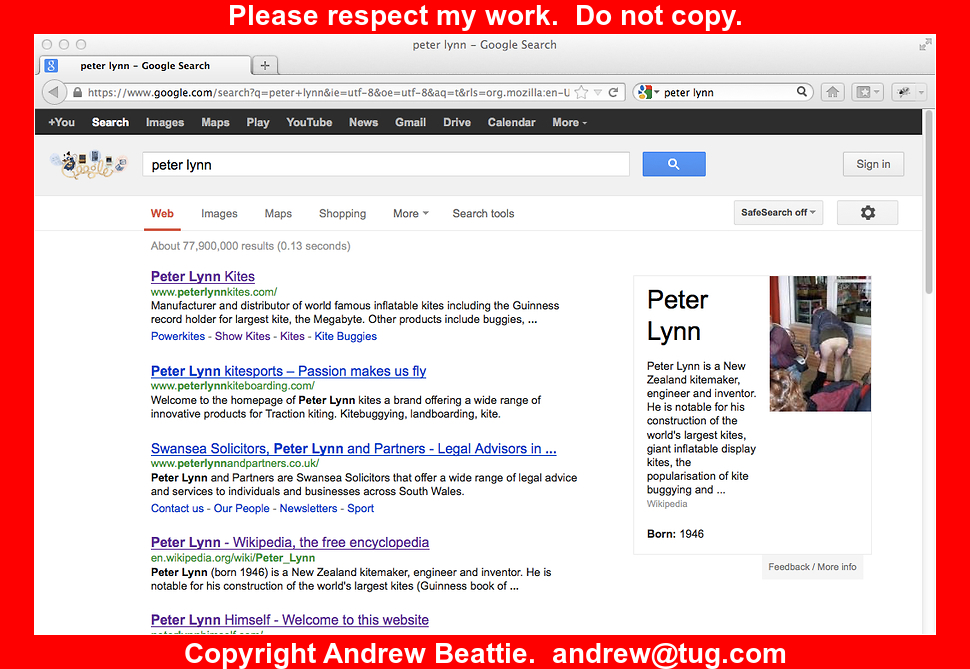970x669 pixels.
Task: Reload the page using the refresh icon
Action: click(614, 92)
